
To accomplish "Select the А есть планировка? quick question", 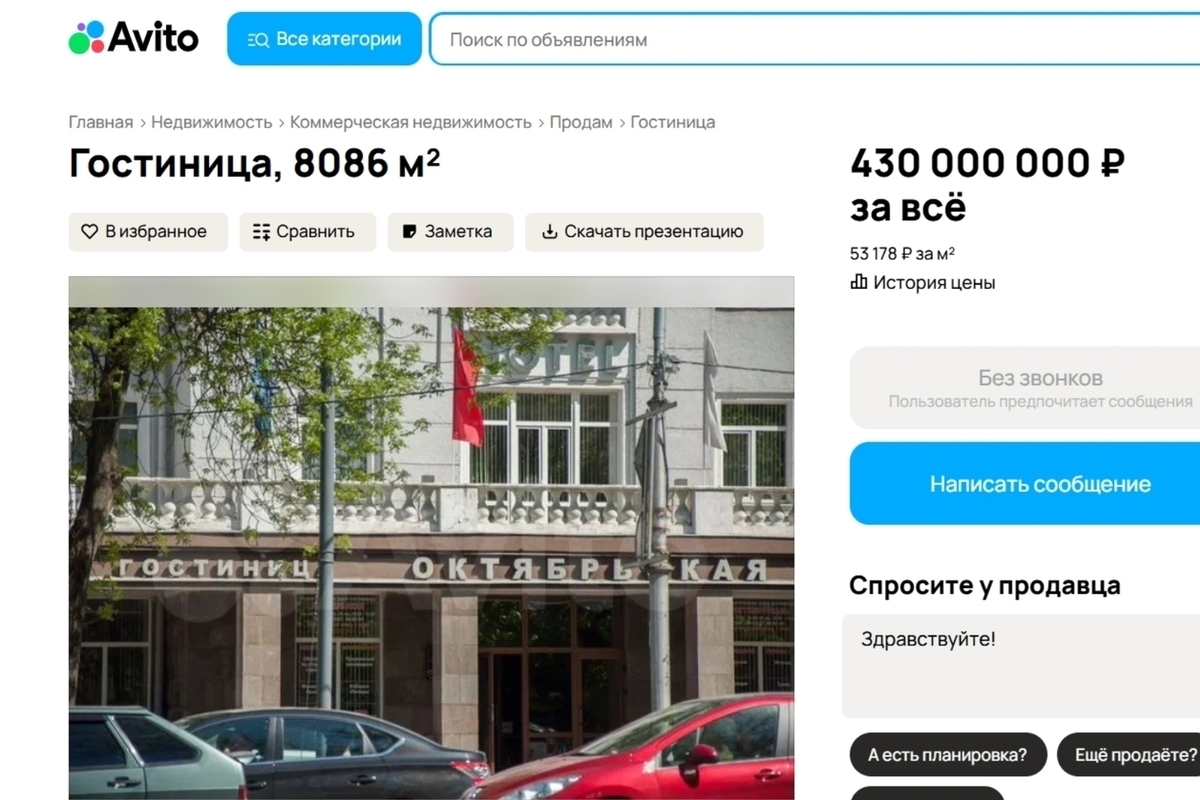I will pos(948,755).
